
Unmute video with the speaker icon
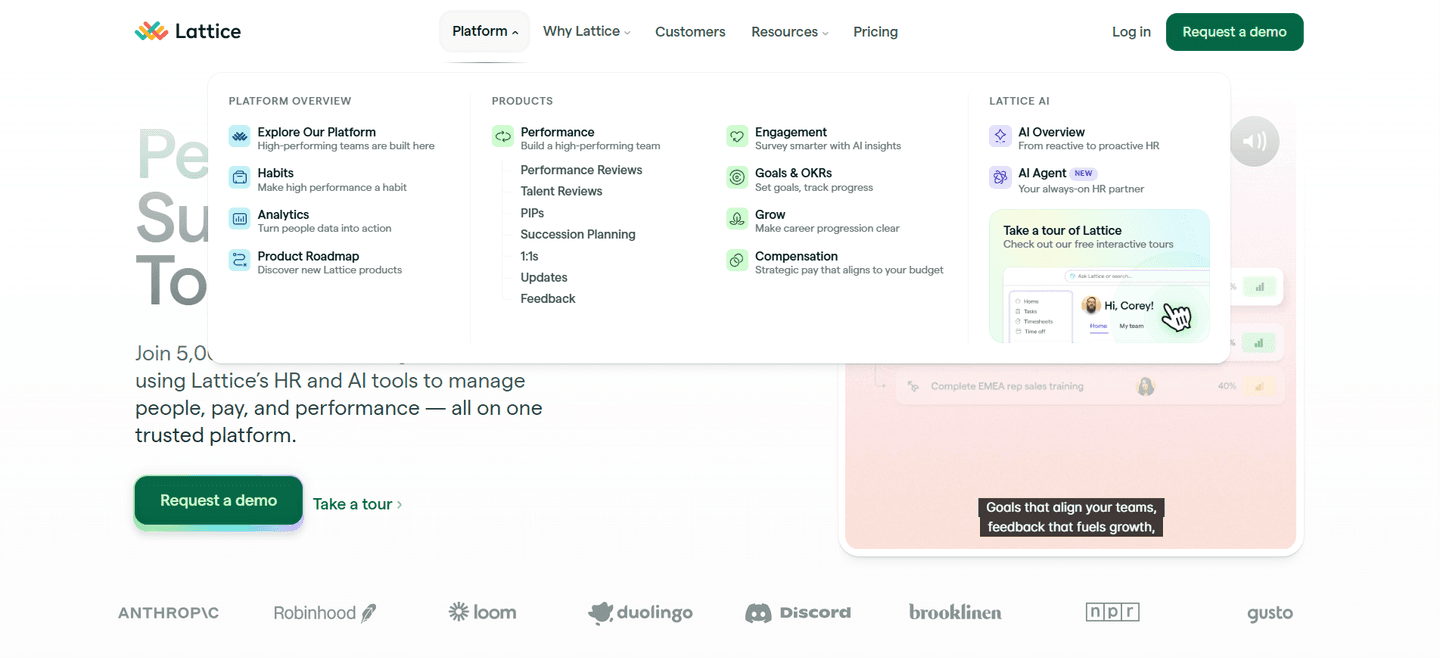(1254, 141)
